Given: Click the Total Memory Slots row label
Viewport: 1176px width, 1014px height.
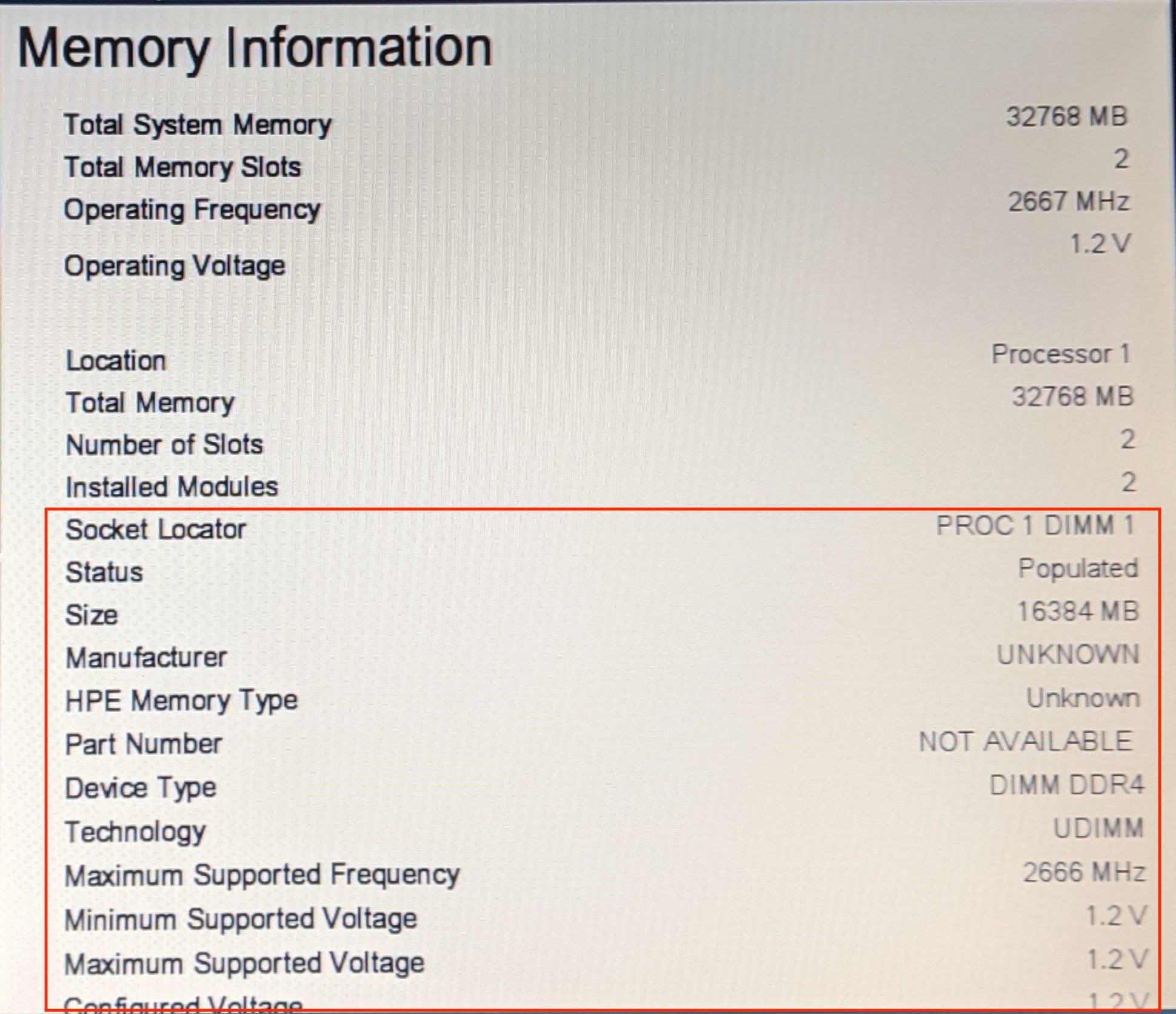Looking at the screenshot, I should click(x=182, y=167).
